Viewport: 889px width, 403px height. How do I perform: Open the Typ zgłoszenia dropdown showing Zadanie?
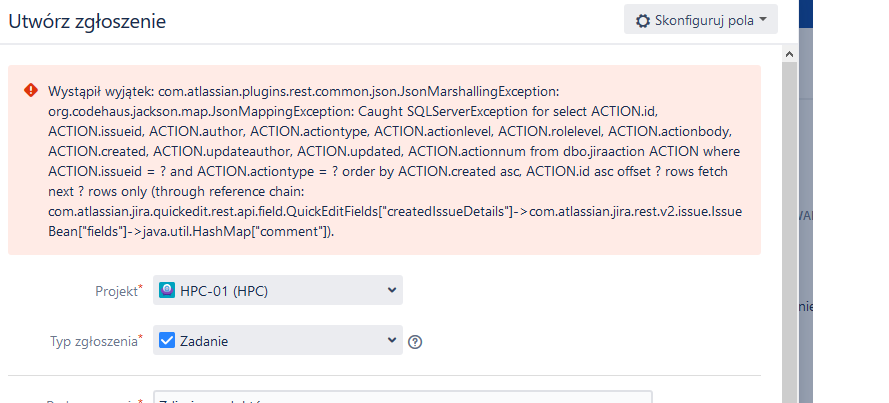pyautogui.click(x=278, y=340)
